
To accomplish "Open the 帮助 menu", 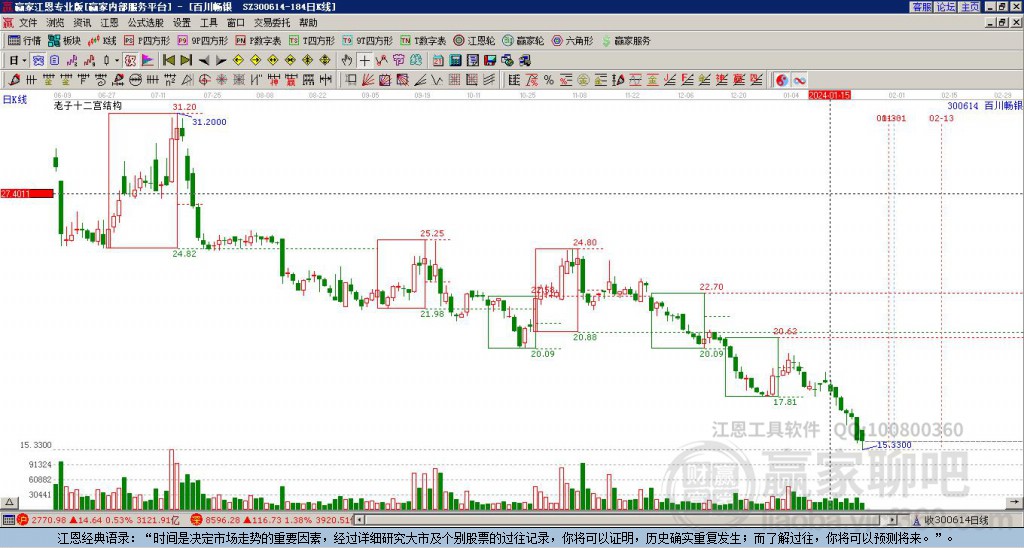I will tap(308, 23).
